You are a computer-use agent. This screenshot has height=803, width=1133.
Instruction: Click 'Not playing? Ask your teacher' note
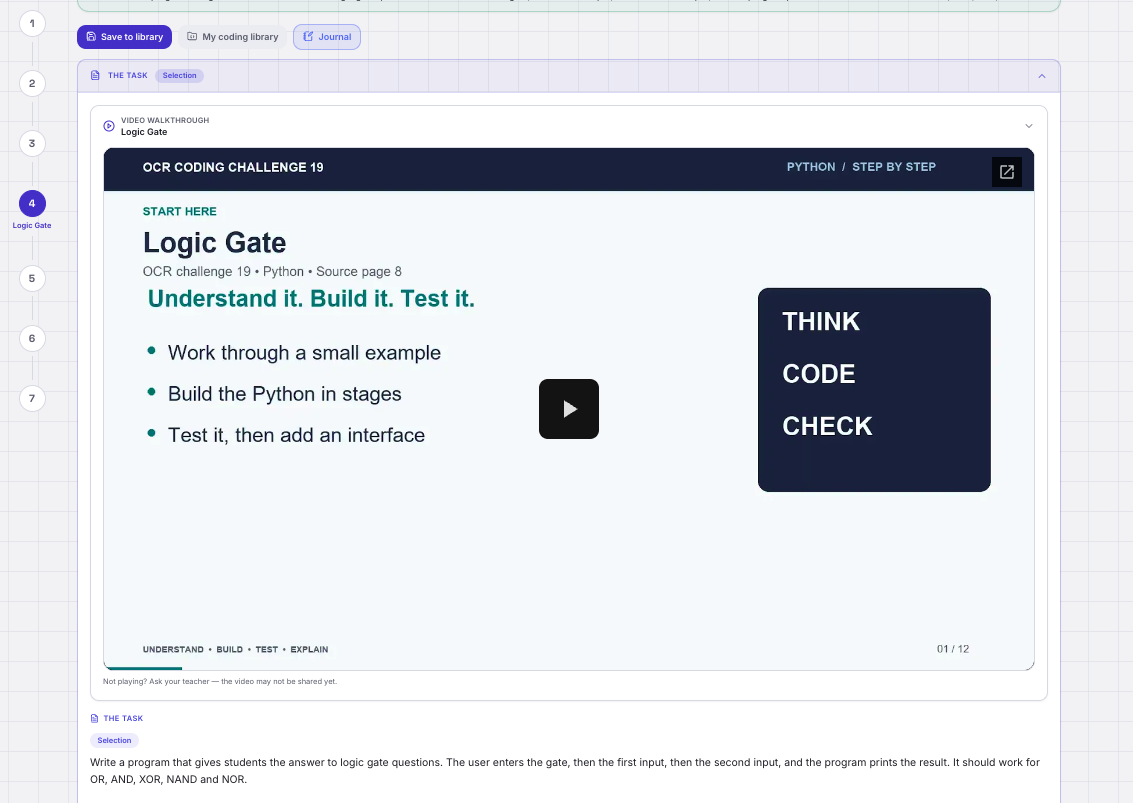(220, 682)
